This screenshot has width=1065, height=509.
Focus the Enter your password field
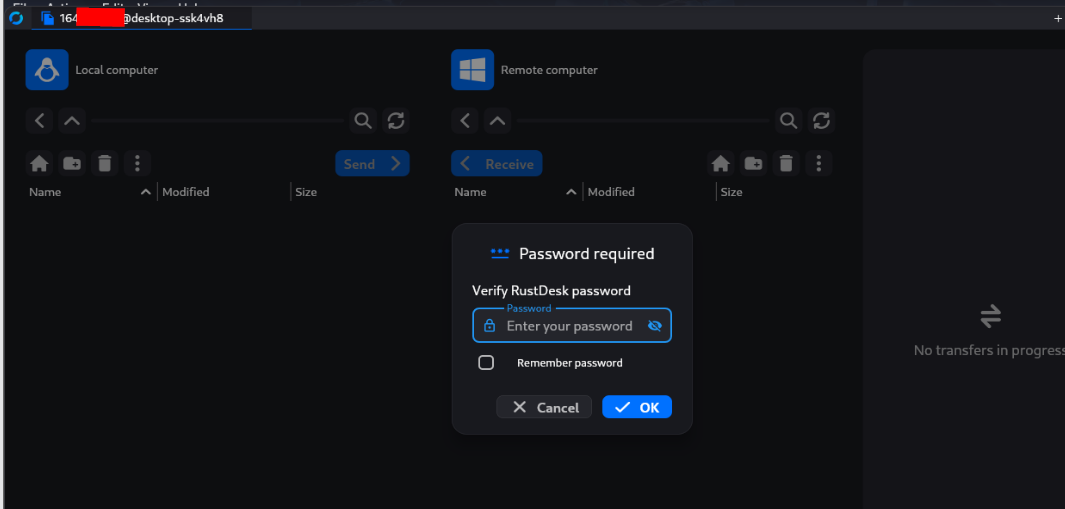572,326
